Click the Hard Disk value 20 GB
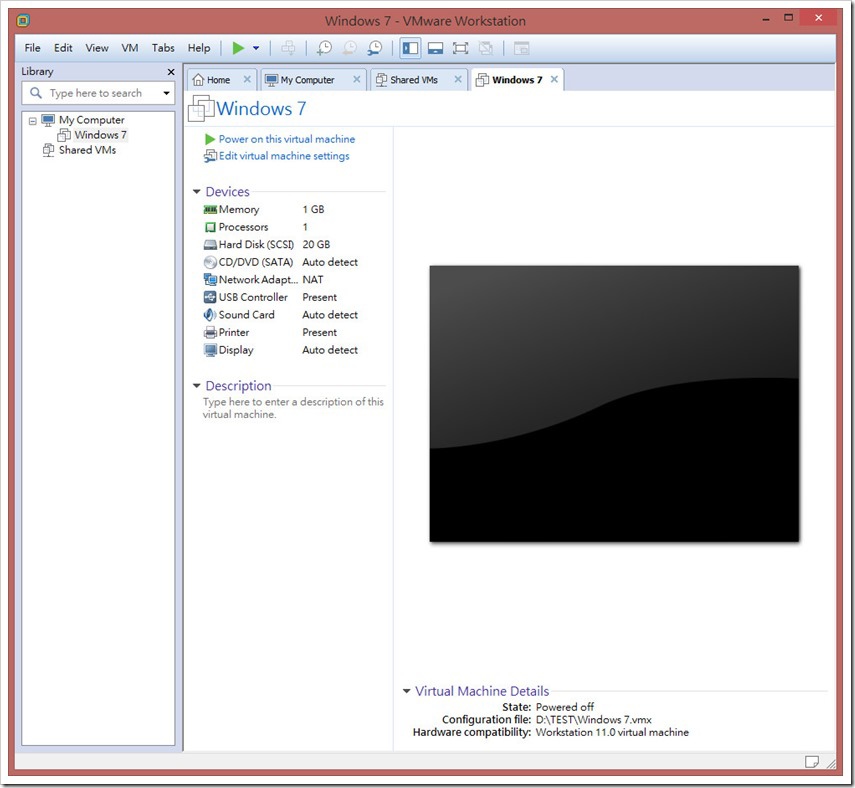This screenshot has width=855, height=788. point(316,245)
